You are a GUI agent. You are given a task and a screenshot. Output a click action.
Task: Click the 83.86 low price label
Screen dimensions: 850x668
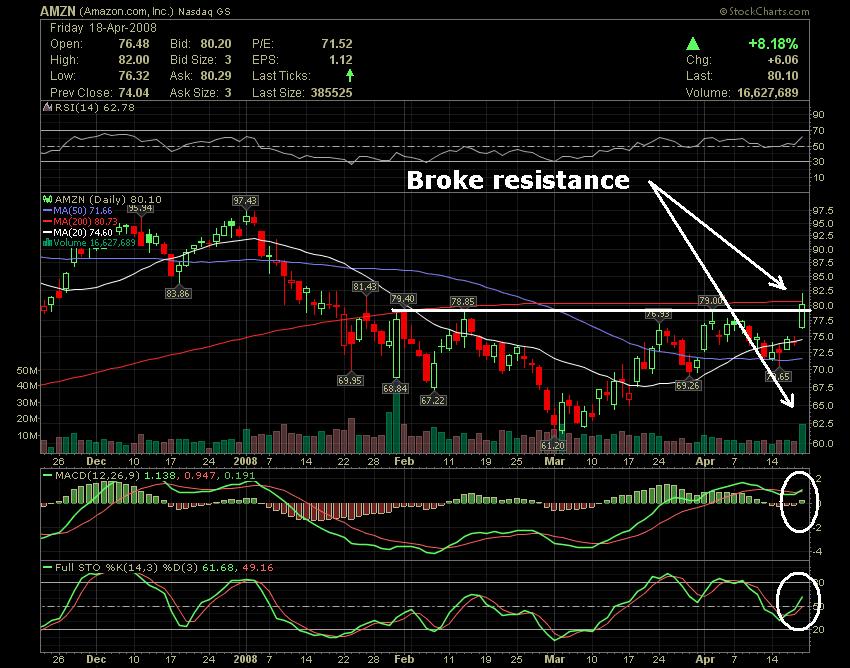click(178, 293)
